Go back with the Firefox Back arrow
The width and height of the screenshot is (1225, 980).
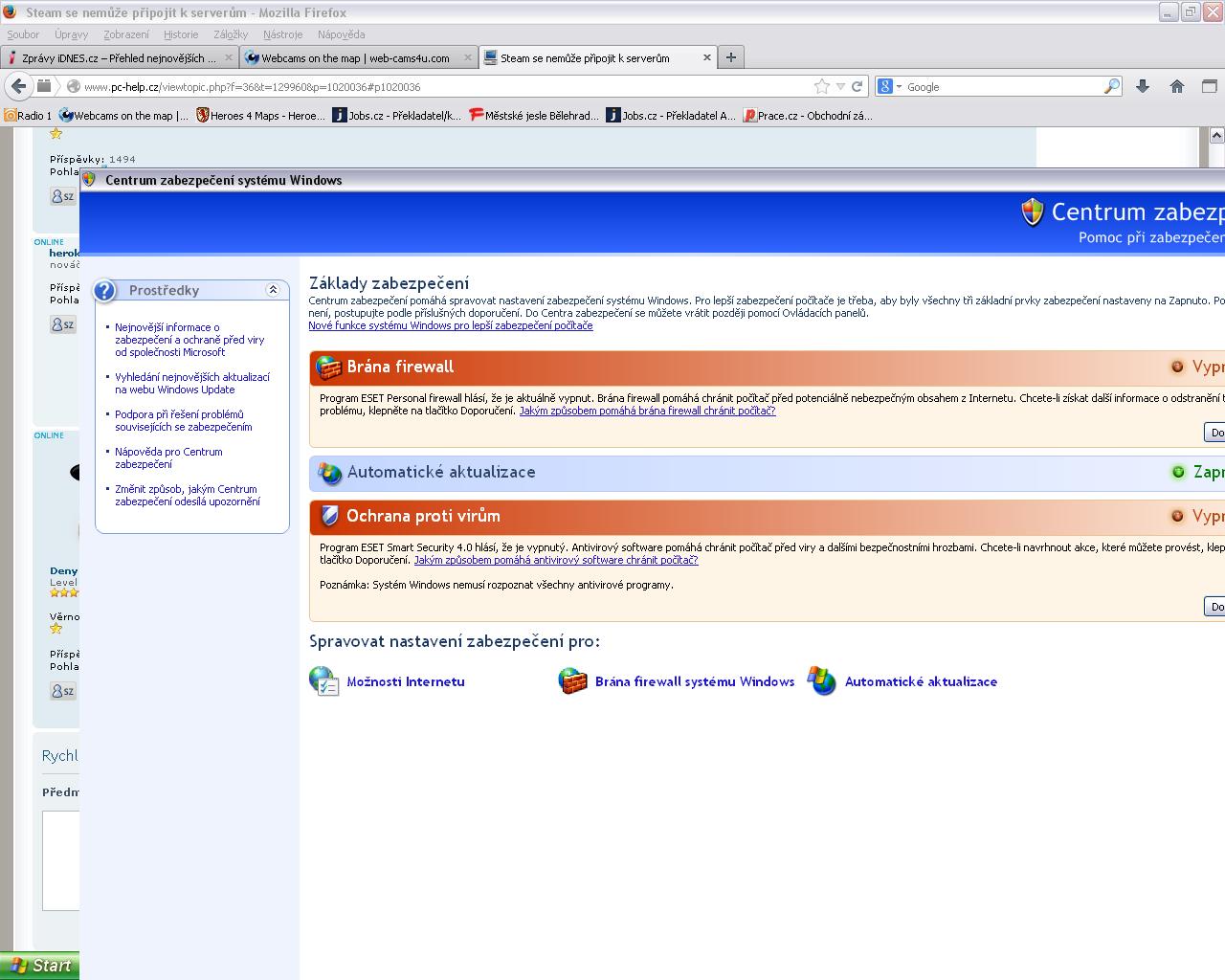pyautogui.click(x=18, y=86)
